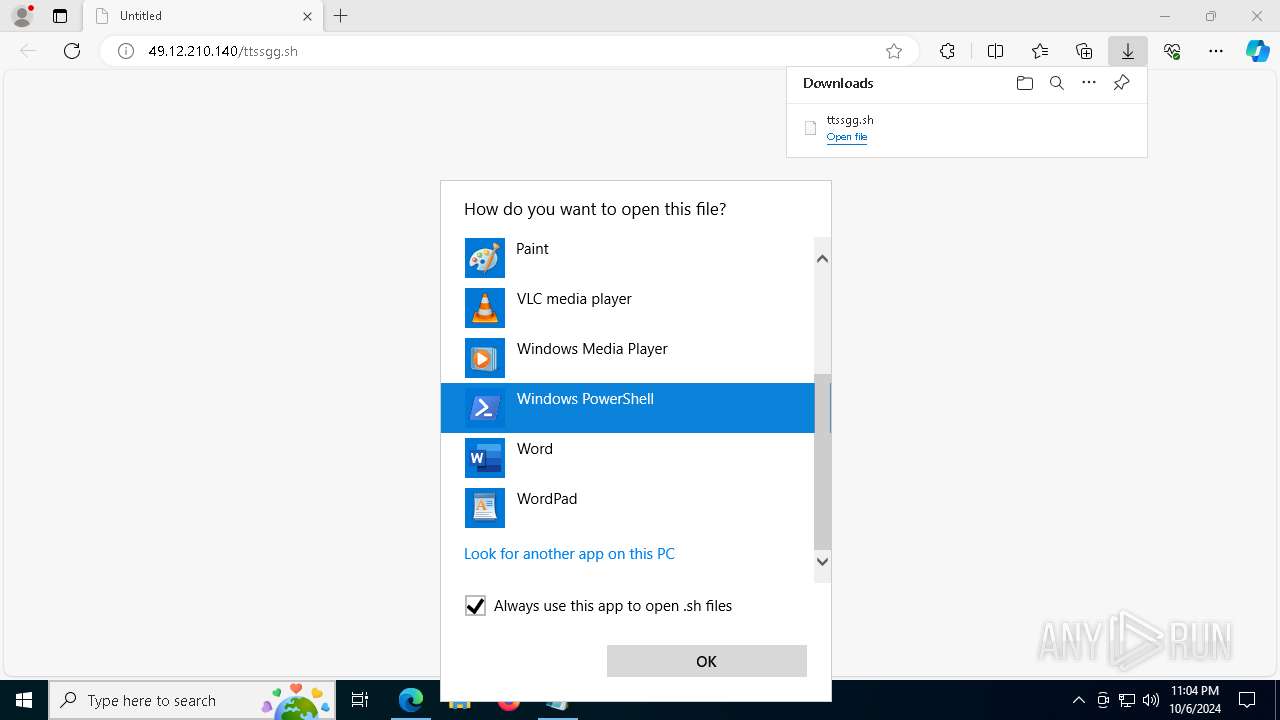The height and width of the screenshot is (720, 1280).
Task: Toggle split screen view icon
Action: 995,51
